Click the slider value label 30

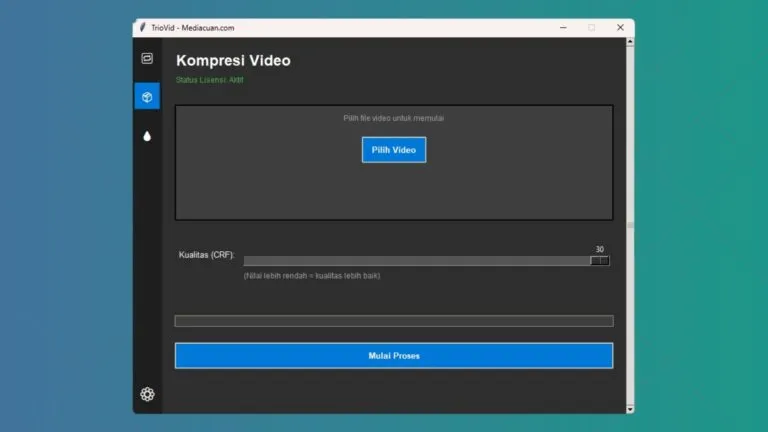coord(600,249)
